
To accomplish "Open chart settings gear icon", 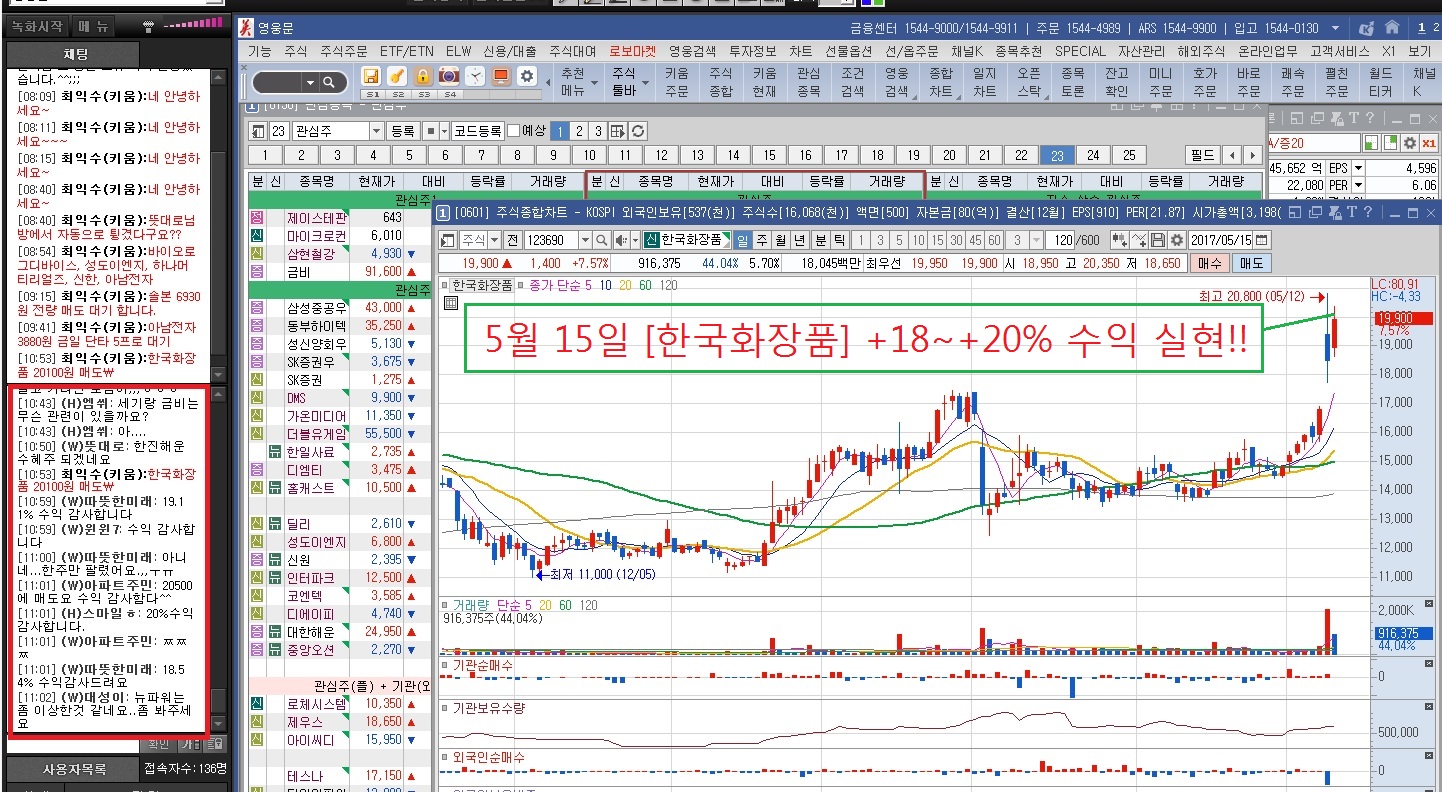I will [1177, 240].
